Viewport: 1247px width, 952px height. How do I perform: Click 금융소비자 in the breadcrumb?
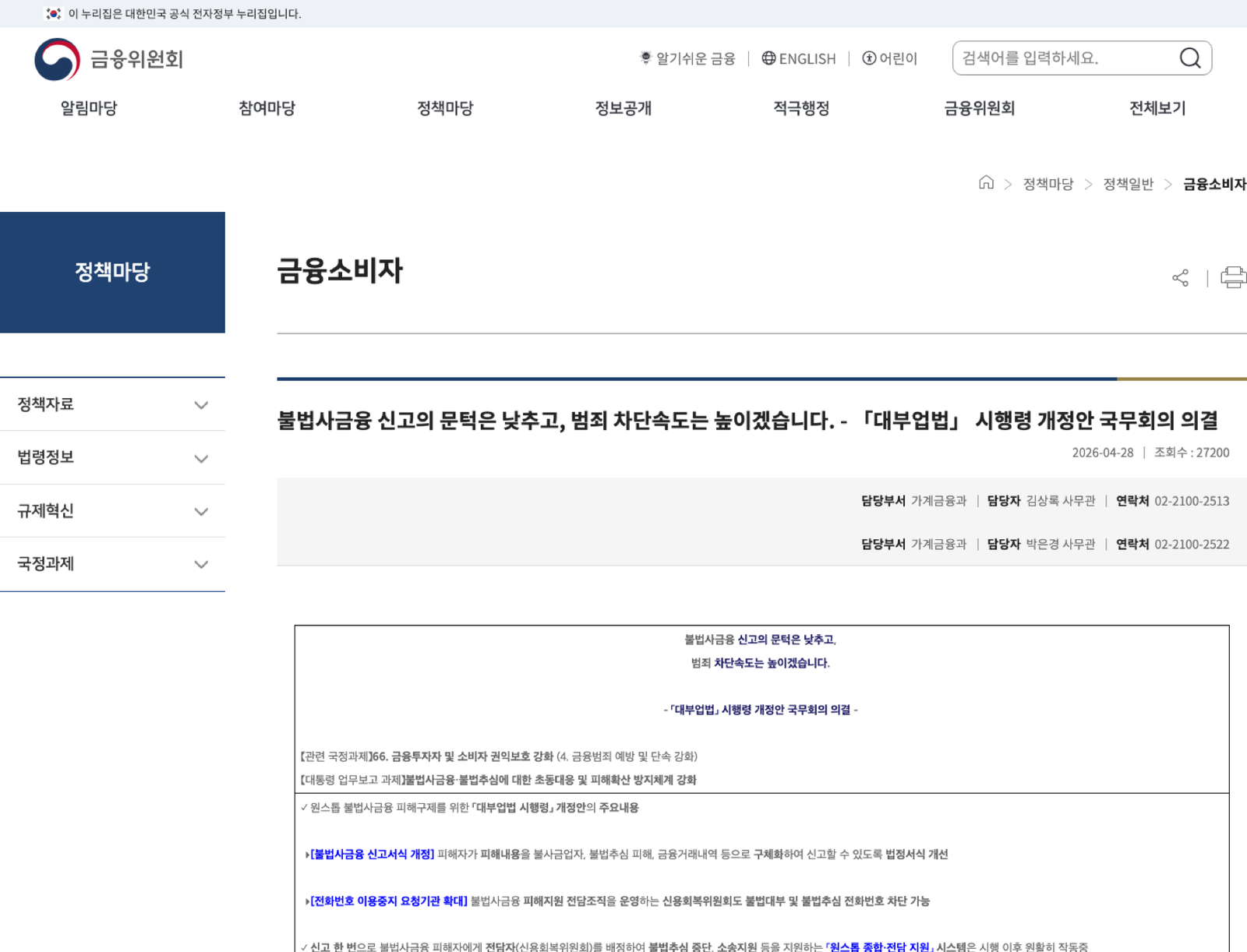pos(1214,184)
